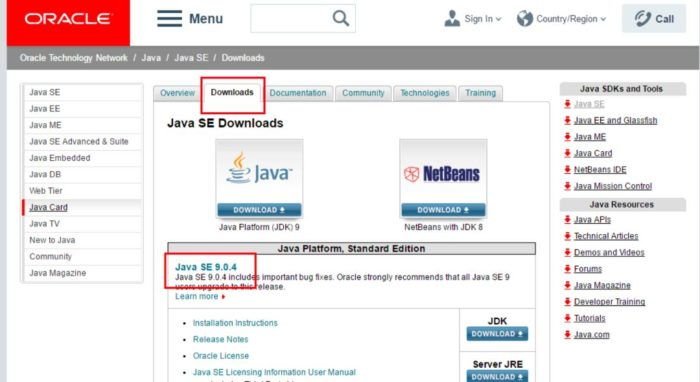Click the Country/Region globe icon
The height and width of the screenshot is (382, 700).
pos(525,19)
